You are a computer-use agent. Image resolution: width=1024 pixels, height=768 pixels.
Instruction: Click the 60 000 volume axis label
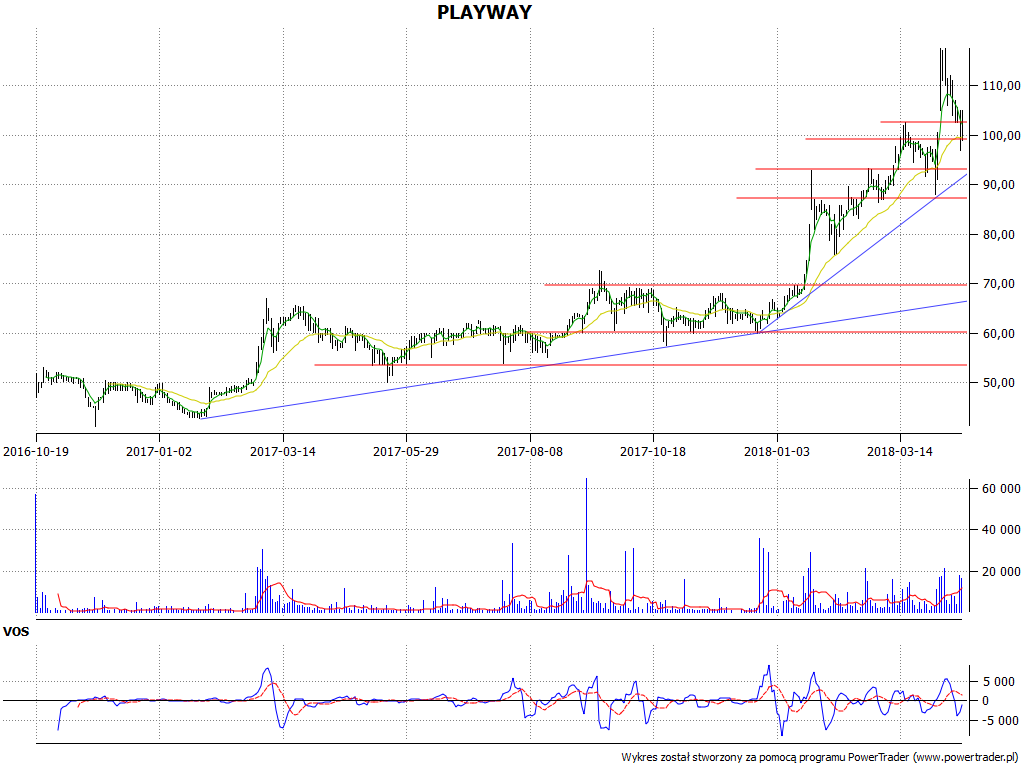pyautogui.click(x=1000, y=488)
